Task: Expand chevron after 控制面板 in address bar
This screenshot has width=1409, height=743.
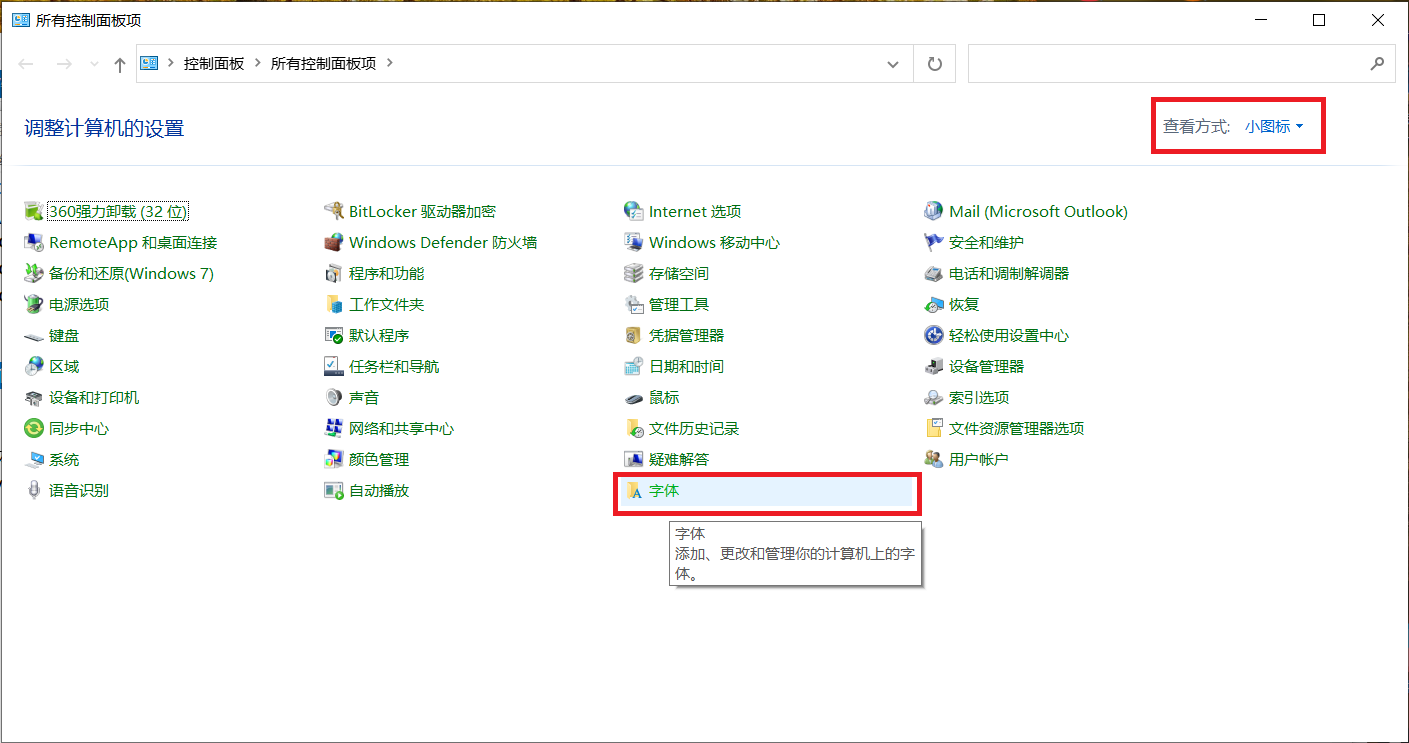Action: coord(258,63)
